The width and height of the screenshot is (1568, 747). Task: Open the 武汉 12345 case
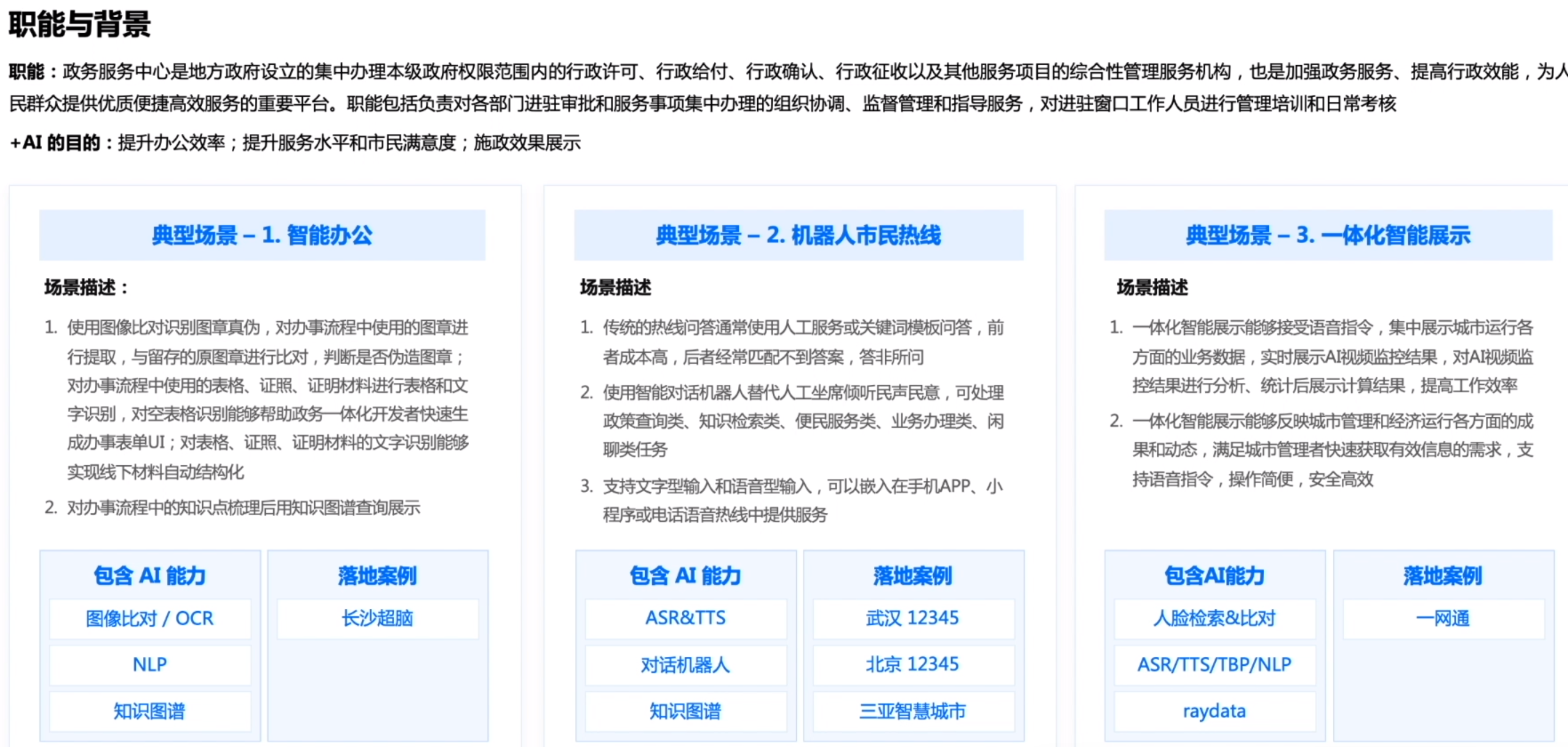tap(913, 619)
